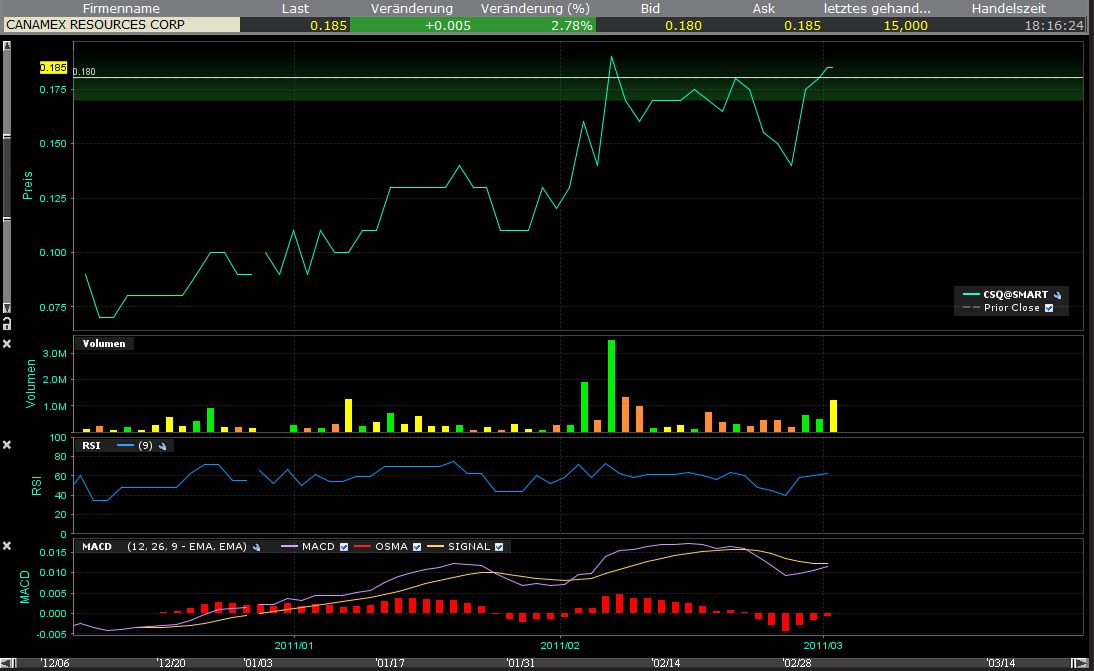Click the Volumen panel title label
The height and width of the screenshot is (671, 1094).
pyautogui.click(x=104, y=344)
